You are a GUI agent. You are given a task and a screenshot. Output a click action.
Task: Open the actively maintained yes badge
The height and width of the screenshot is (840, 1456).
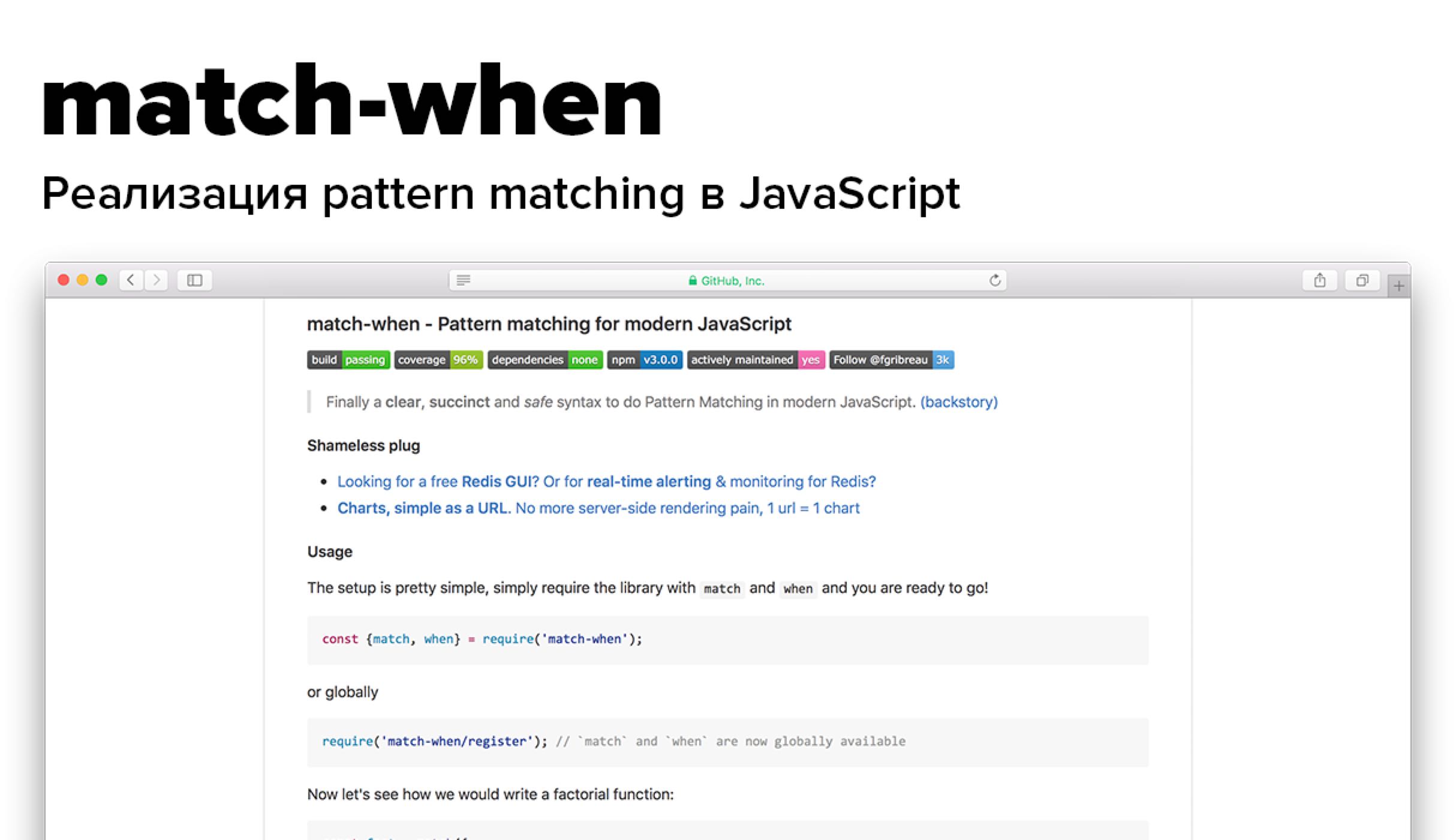pos(756,360)
